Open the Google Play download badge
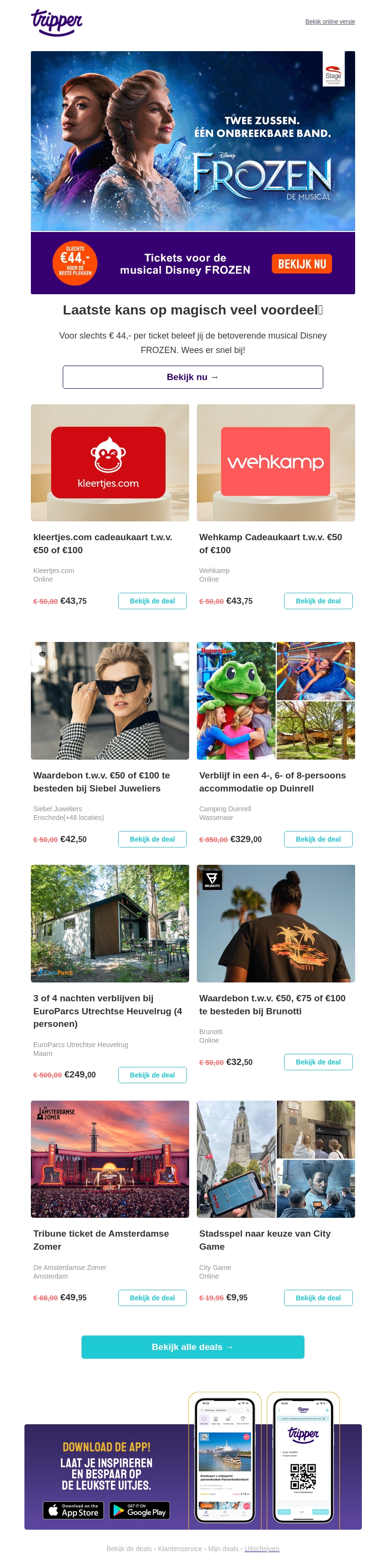Screen dimensions: 386x1568 (x=139, y=1510)
